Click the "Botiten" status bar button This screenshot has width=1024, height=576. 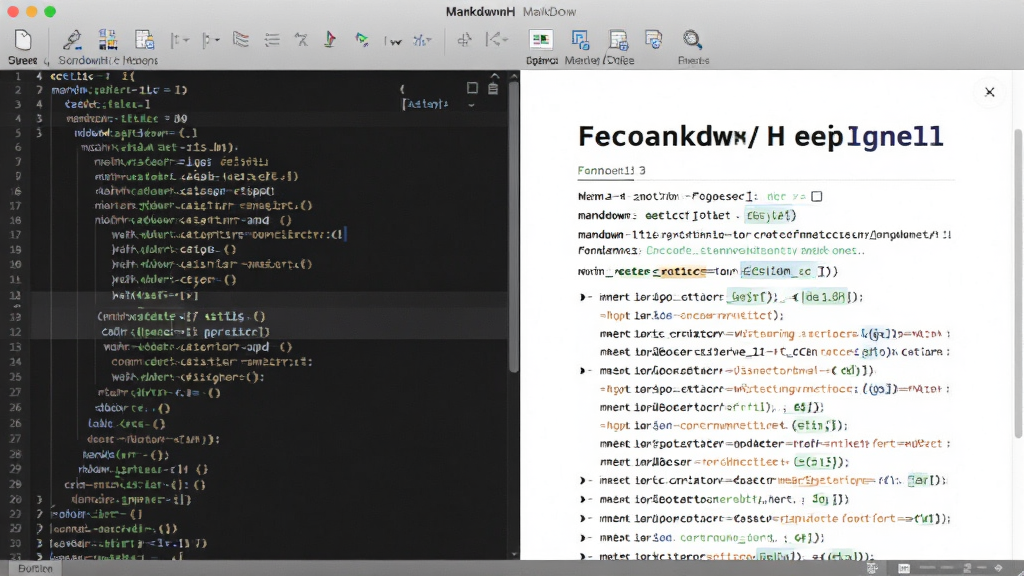(35, 569)
